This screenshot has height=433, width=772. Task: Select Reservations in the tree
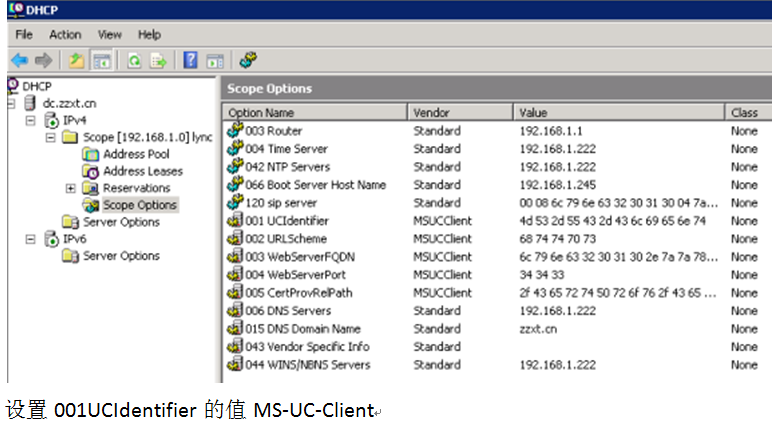tap(136, 188)
